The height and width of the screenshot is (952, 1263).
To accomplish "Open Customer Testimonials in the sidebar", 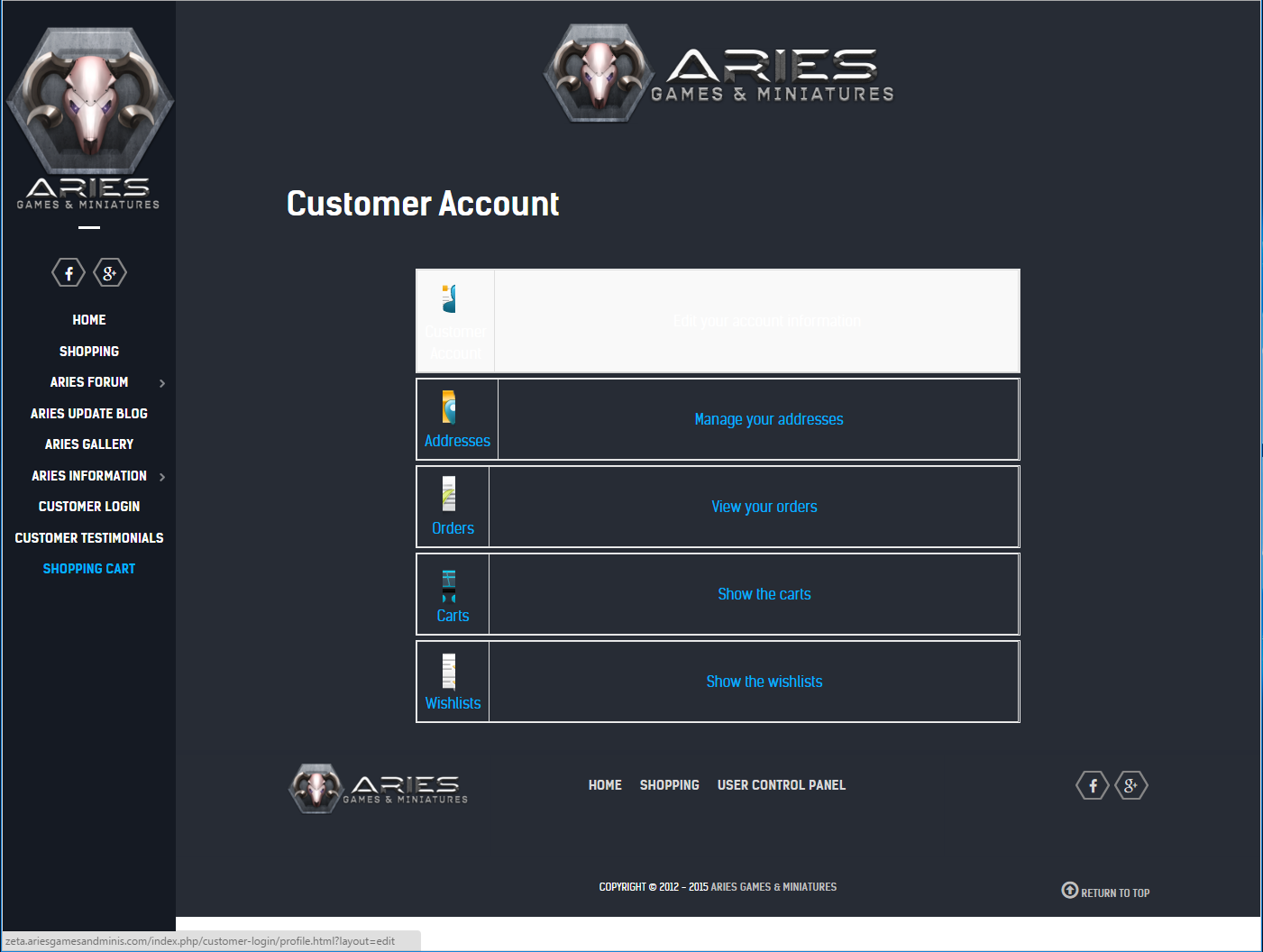I will [x=89, y=538].
